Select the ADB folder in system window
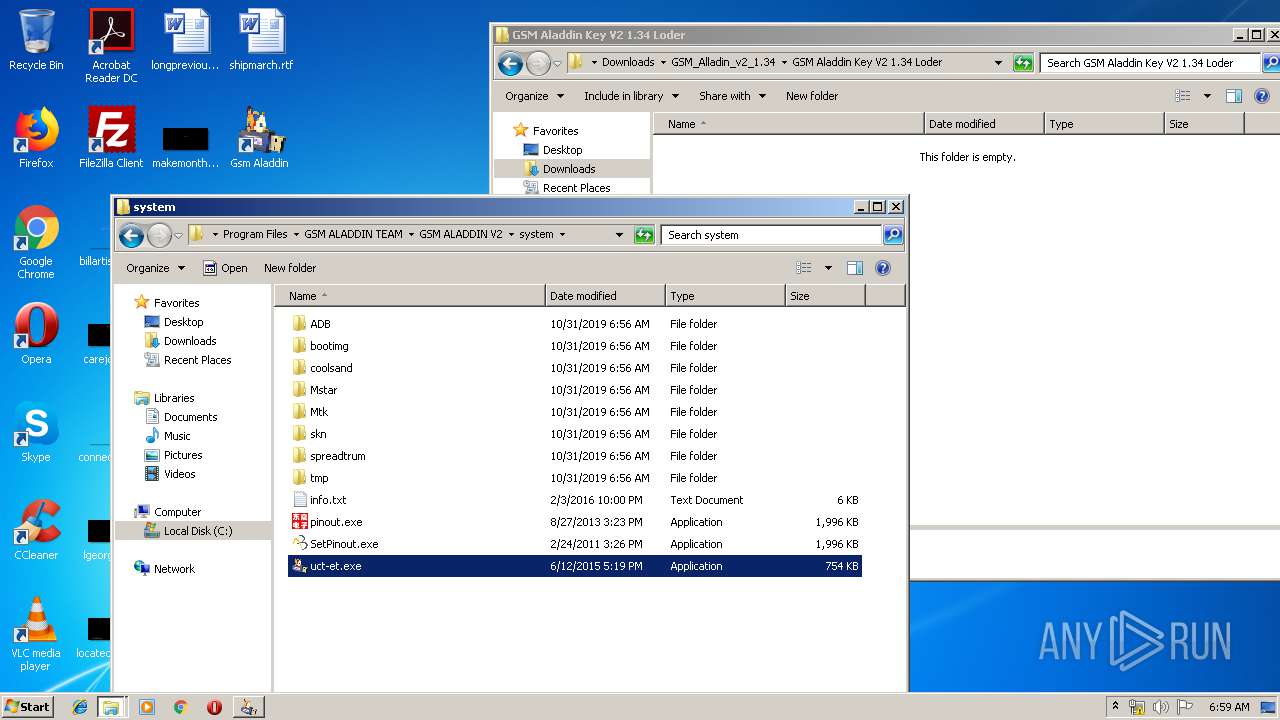 point(575,324)
